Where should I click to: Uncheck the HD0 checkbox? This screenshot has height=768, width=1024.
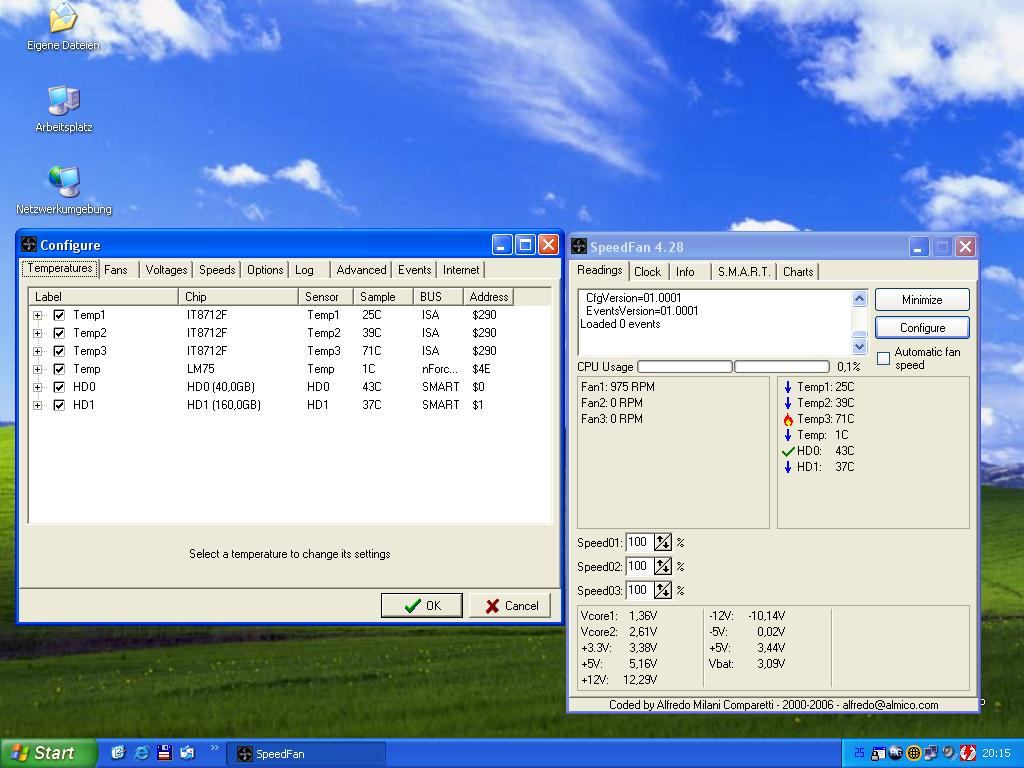[x=59, y=387]
